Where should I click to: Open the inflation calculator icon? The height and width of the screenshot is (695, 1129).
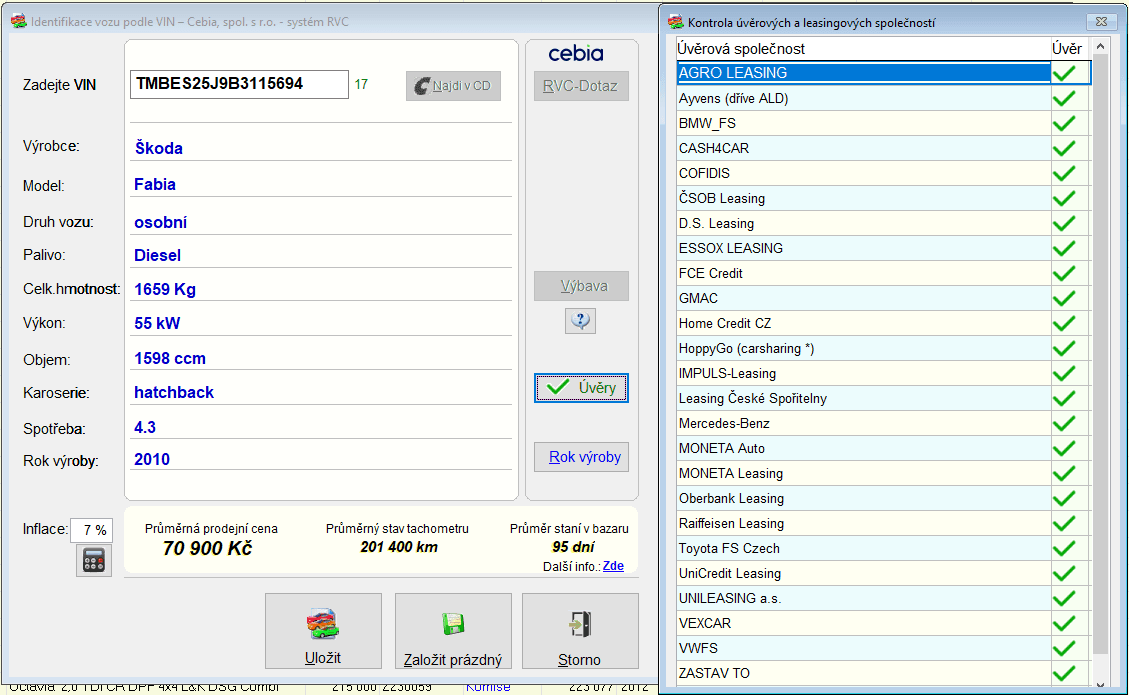tap(94, 560)
